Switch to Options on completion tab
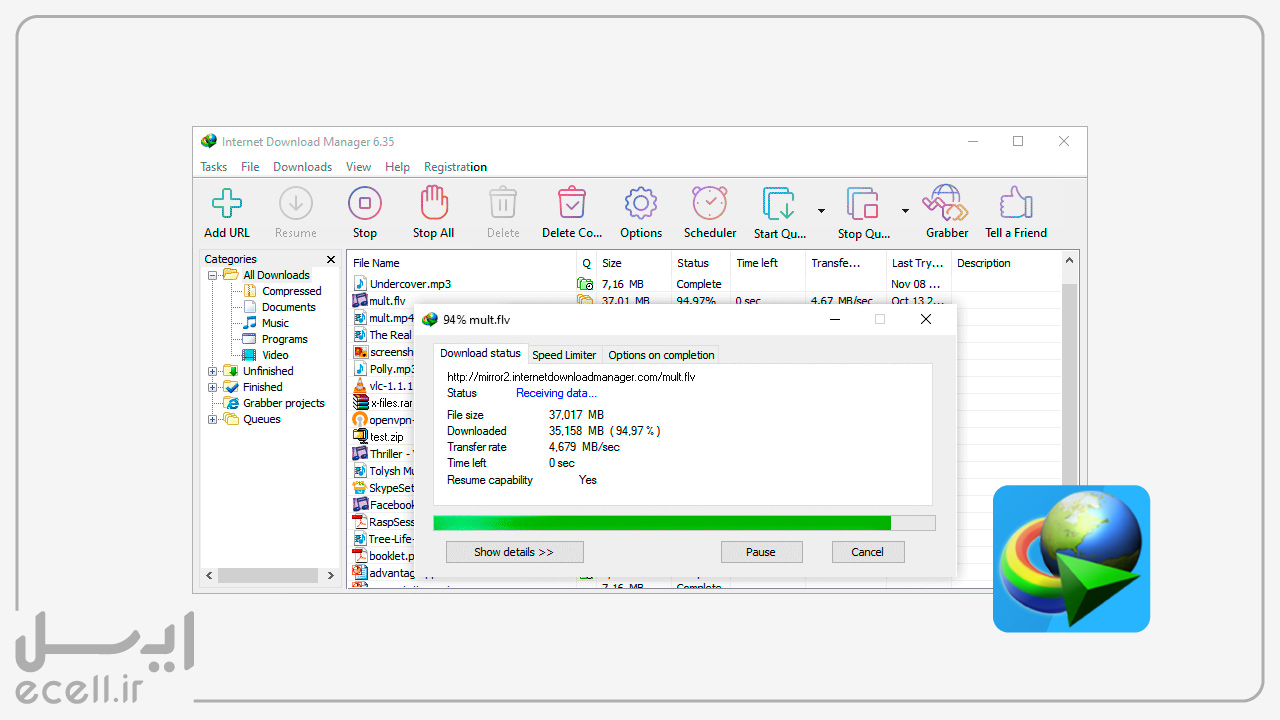The height and width of the screenshot is (720, 1280). 661,355
